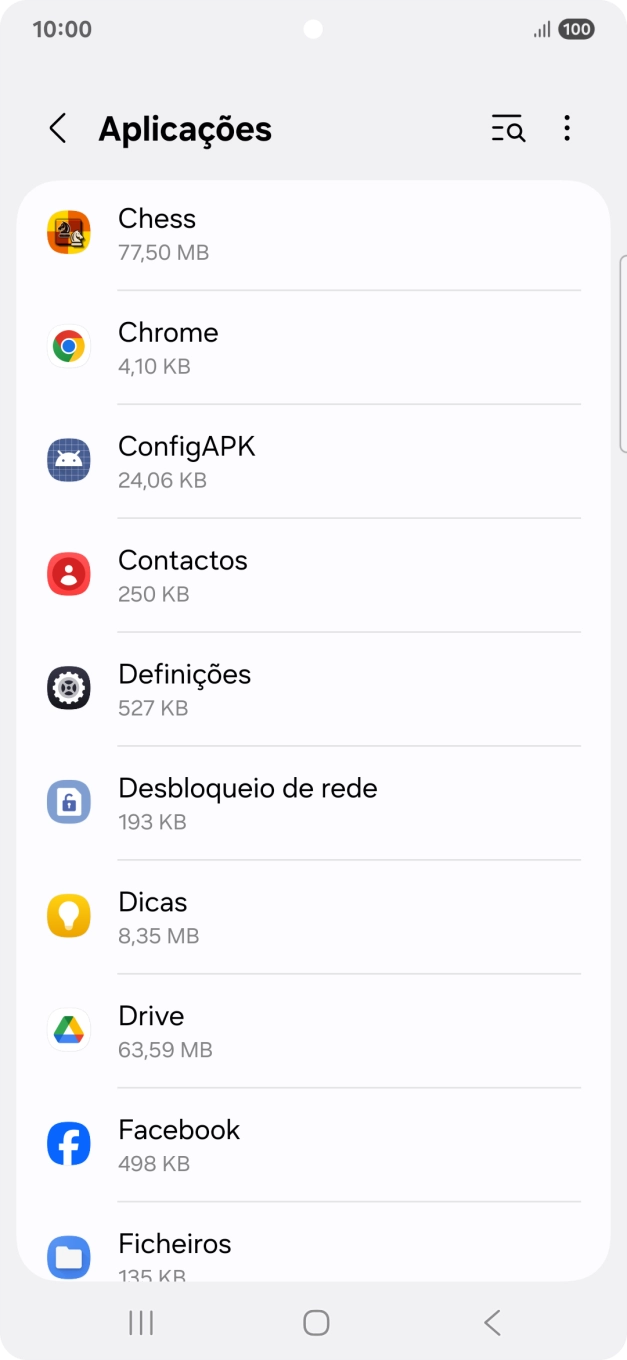
Task: Open the Dicas lightbulb icon
Action: tap(68, 916)
